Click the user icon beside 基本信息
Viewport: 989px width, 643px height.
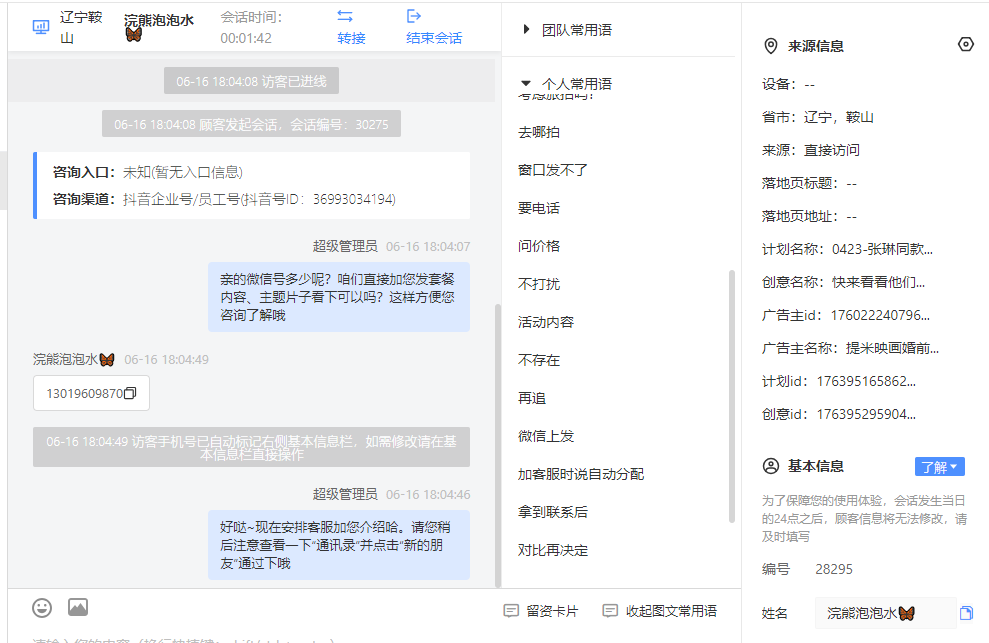click(x=771, y=466)
